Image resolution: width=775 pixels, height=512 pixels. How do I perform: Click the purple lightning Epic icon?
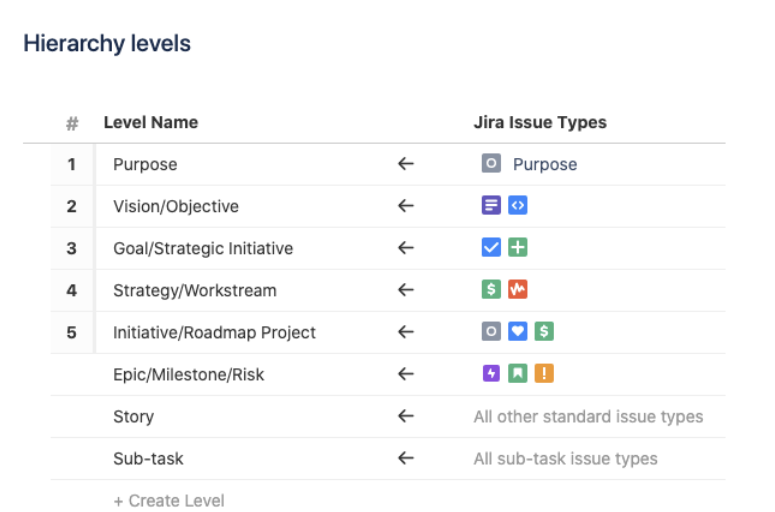click(x=490, y=374)
